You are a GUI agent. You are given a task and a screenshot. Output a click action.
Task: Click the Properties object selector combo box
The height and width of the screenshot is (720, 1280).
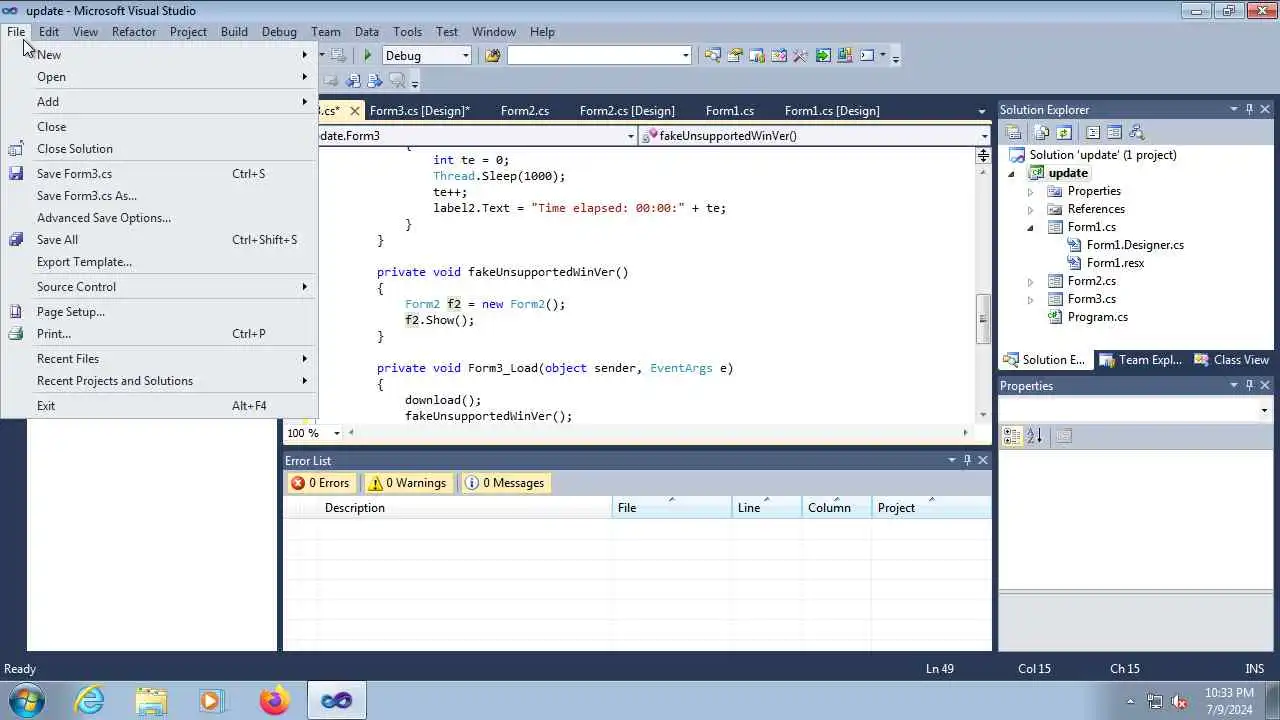[1136, 410]
